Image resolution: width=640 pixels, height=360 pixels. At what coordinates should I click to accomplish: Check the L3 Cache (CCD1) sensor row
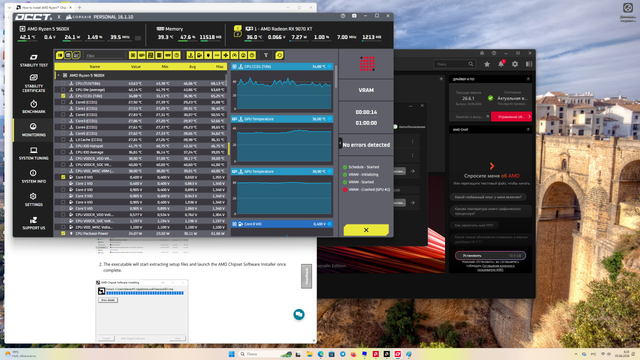pos(63,140)
